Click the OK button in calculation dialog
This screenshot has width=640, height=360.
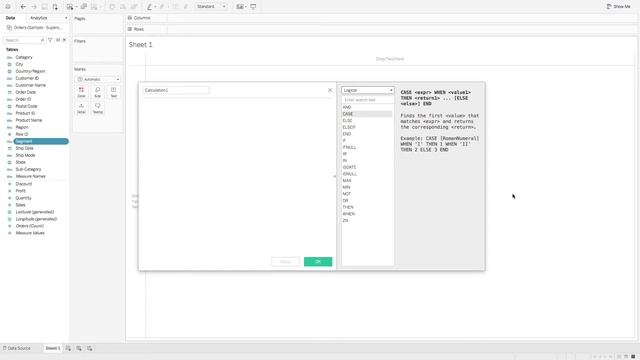point(318,262)
